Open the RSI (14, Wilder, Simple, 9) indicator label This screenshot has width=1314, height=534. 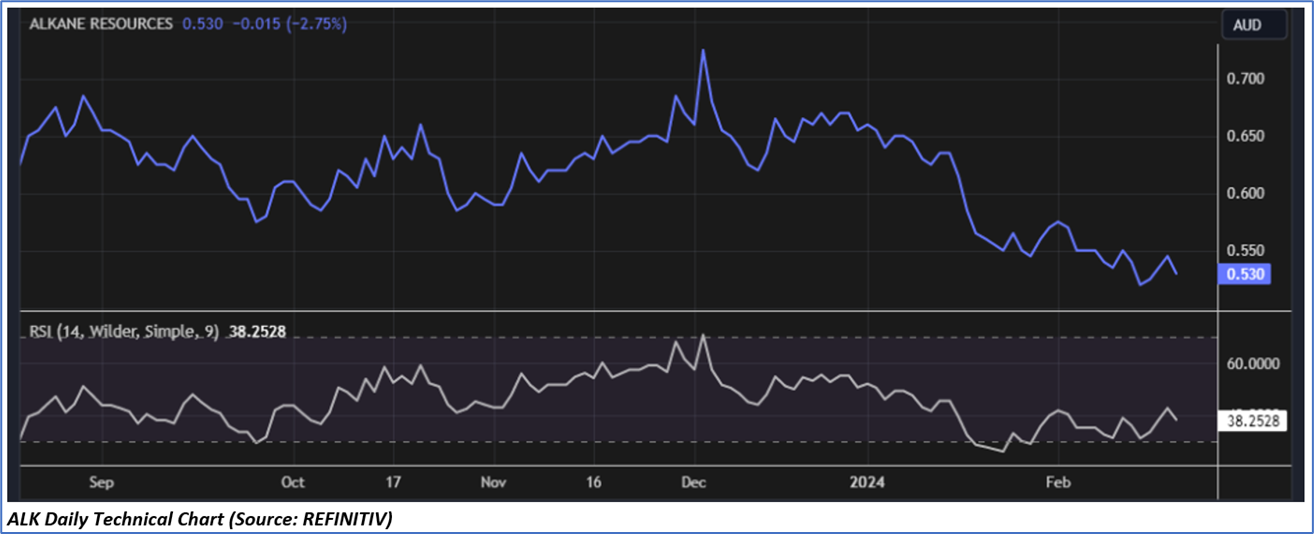click(x=123, y=332)
